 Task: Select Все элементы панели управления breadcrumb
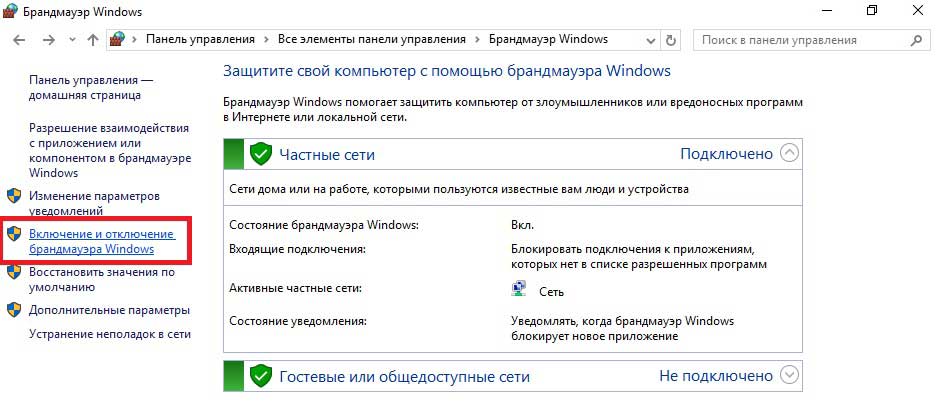coord(372,40)
